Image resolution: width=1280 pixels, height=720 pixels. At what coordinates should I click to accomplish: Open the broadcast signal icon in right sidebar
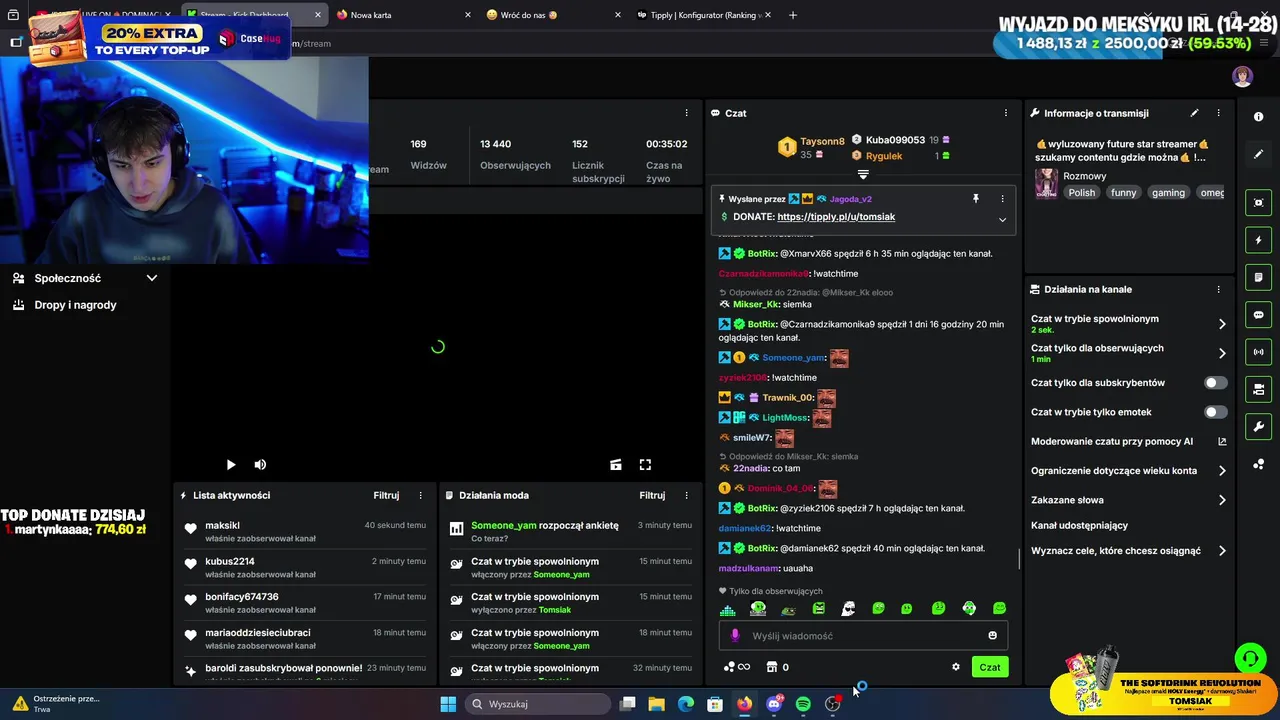pos(1258,352)
